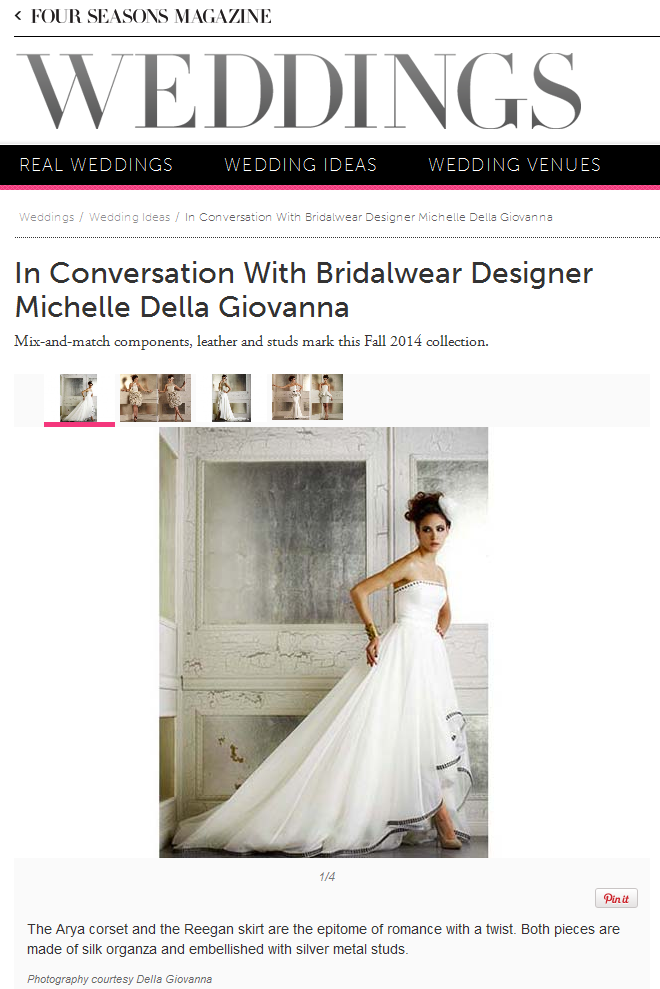Click the Photography courtesy Della Giovanna credit

click(119, 979)
